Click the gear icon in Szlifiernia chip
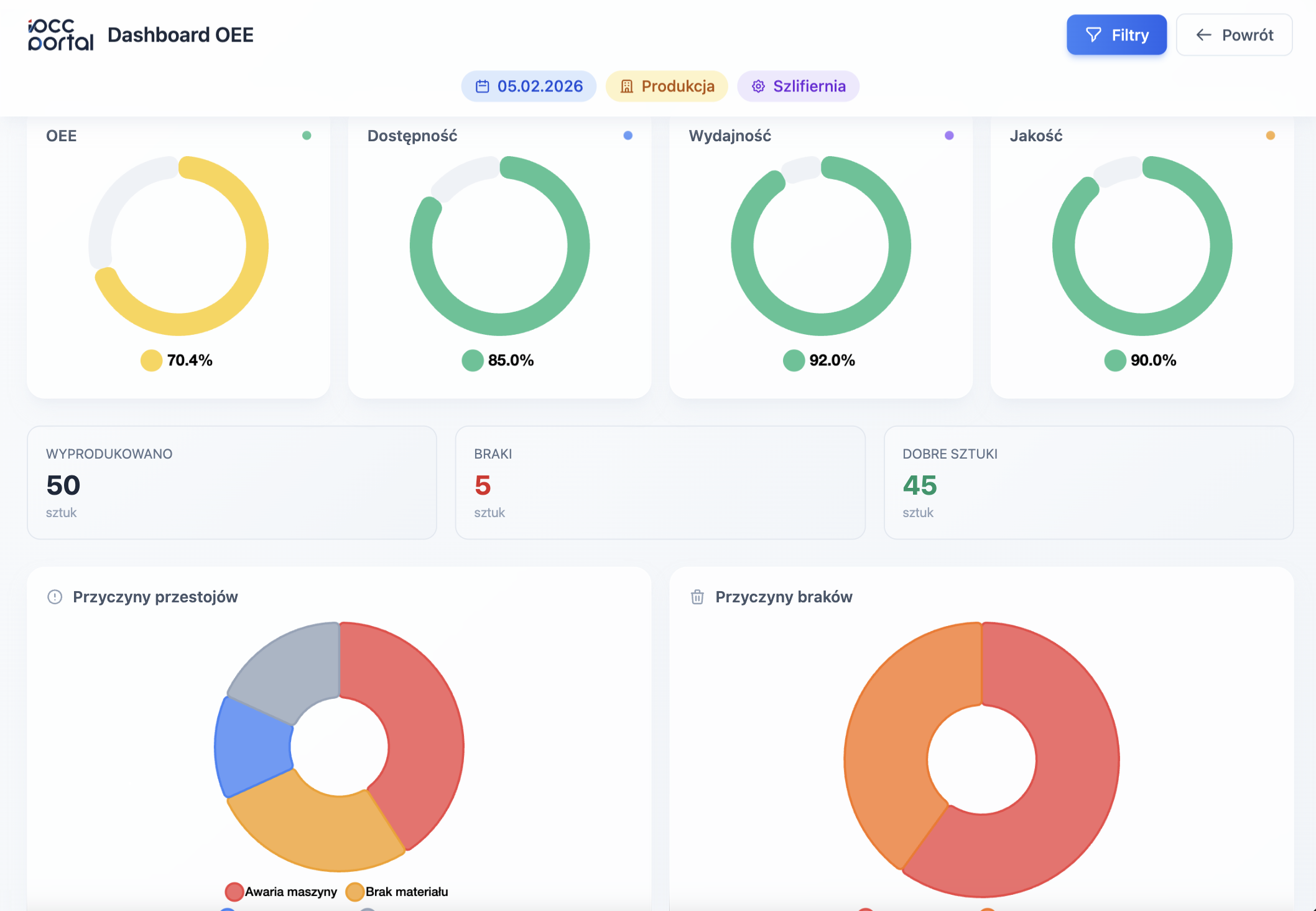1316x911 pixels. pos(758,86)
